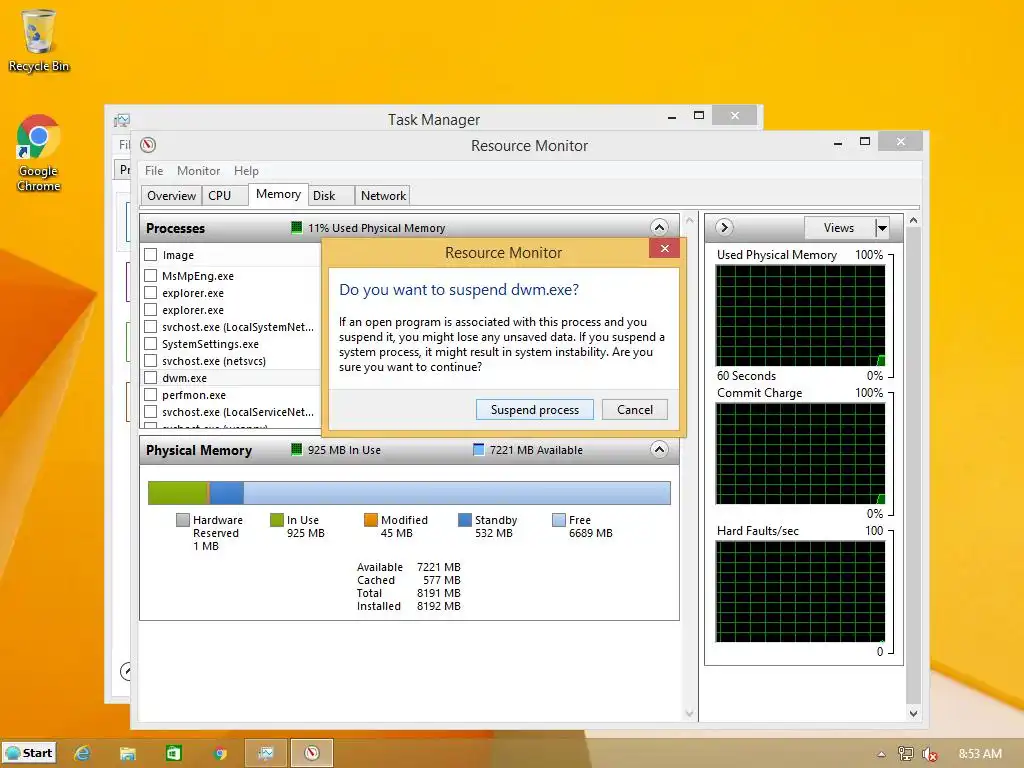
Task: Open the Monitor menu
Action: click(199, 170)
